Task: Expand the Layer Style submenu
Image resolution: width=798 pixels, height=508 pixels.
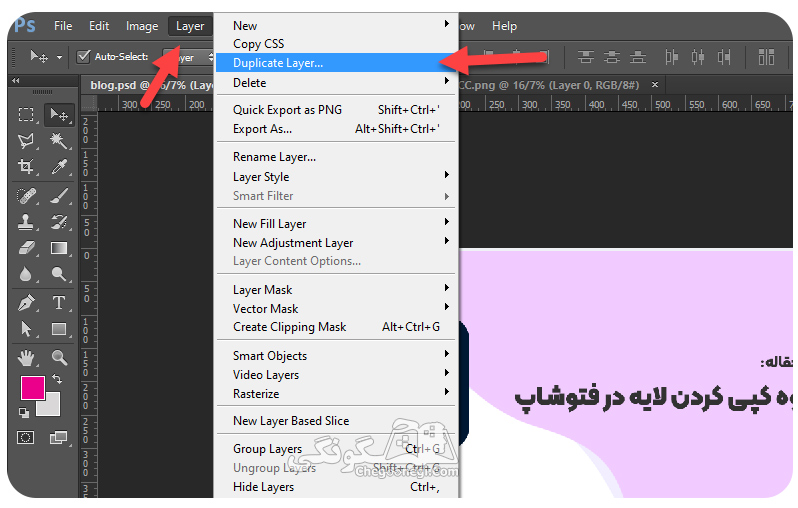Action: [446, 175]
